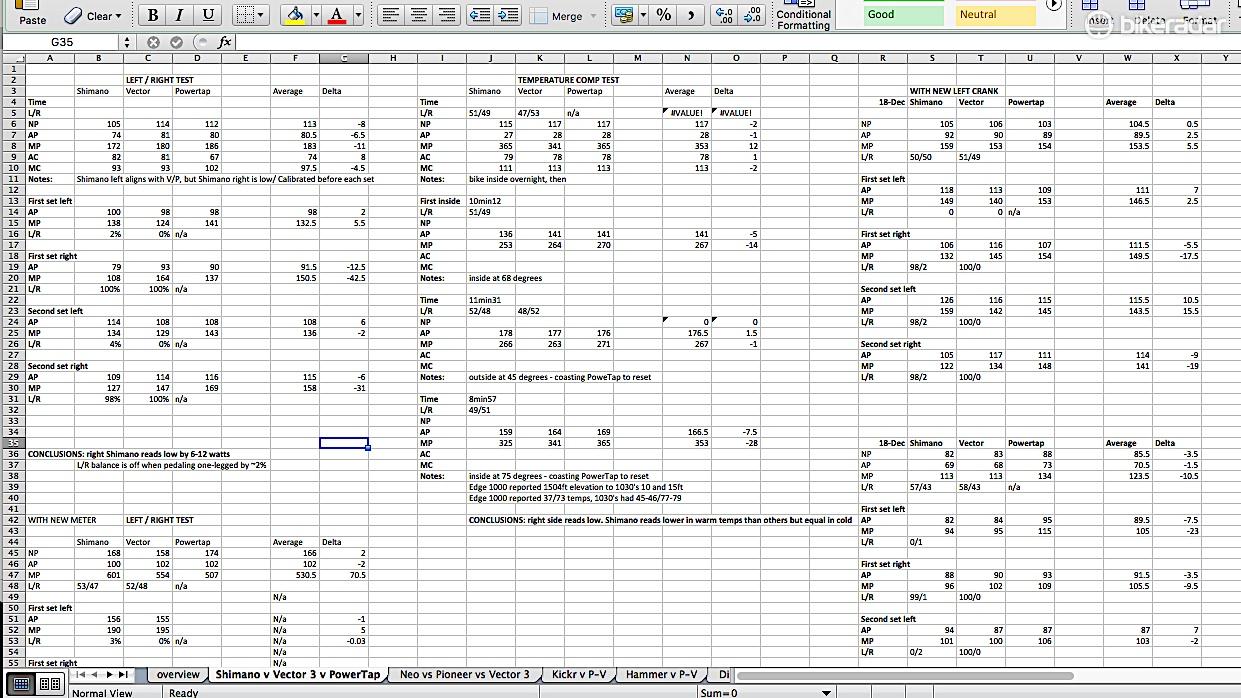1241x698 pixels.
Task: Confirm entry with formula bar checkmark
Action: [x=176, y=42]
